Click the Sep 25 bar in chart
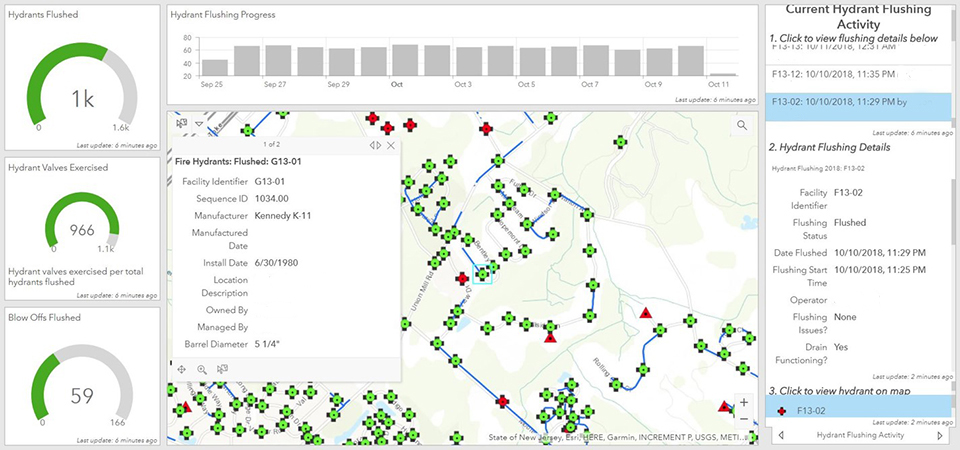 coord(215,68)
